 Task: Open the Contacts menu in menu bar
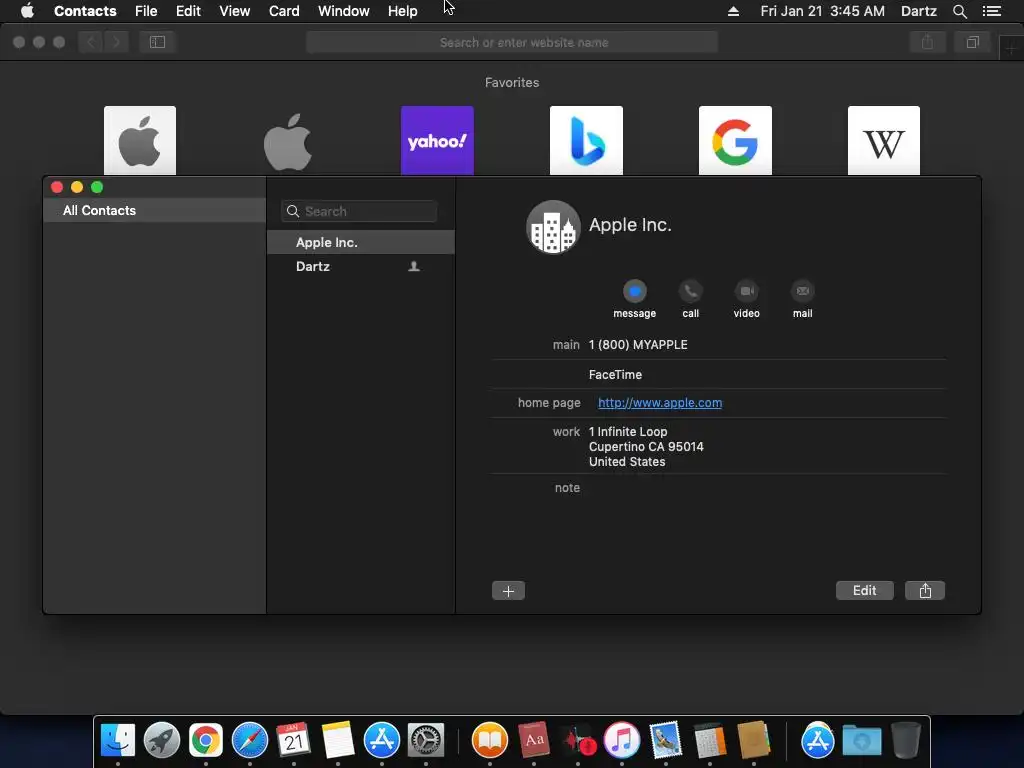(85, 11)
